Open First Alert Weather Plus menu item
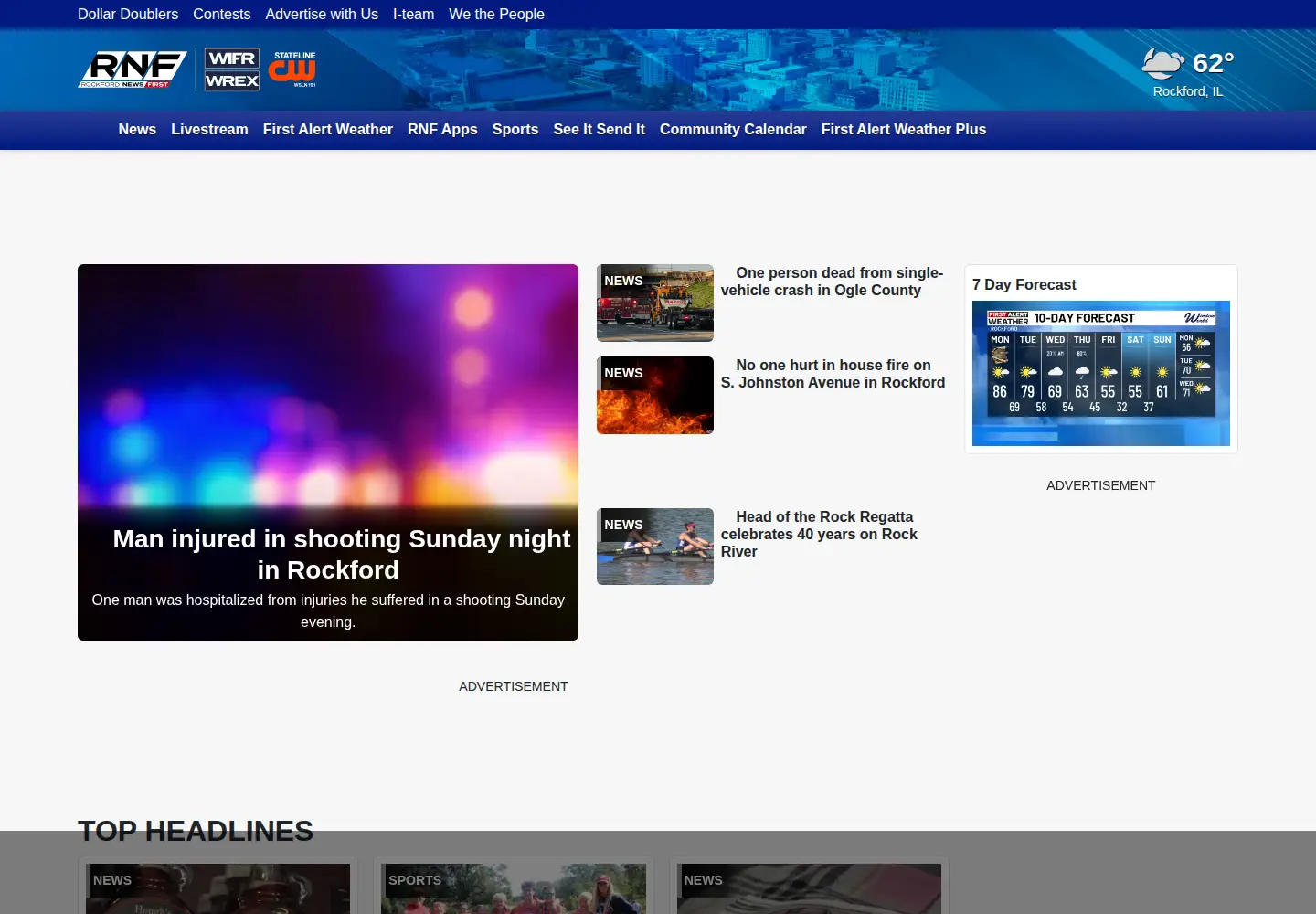The height and width of the screenshot is (914, 1316). [x=904, y=130]
